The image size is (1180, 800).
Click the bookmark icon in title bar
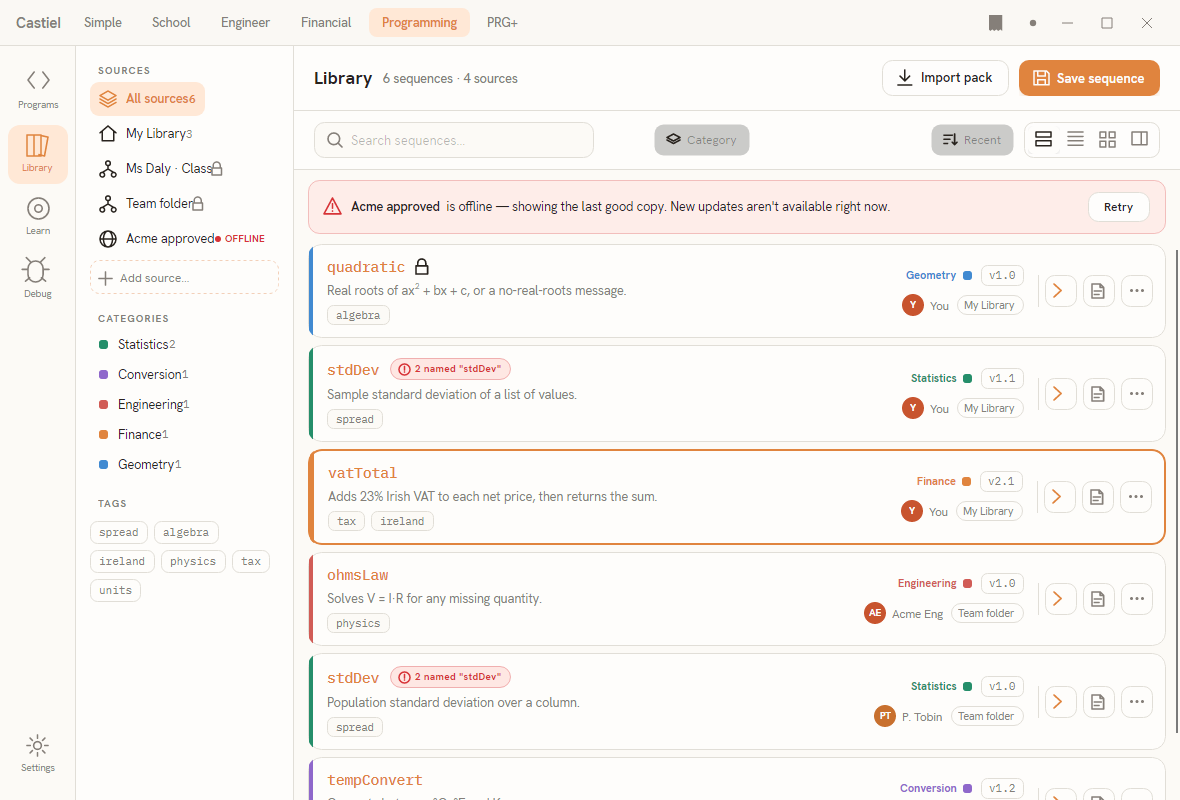point(995,23)
